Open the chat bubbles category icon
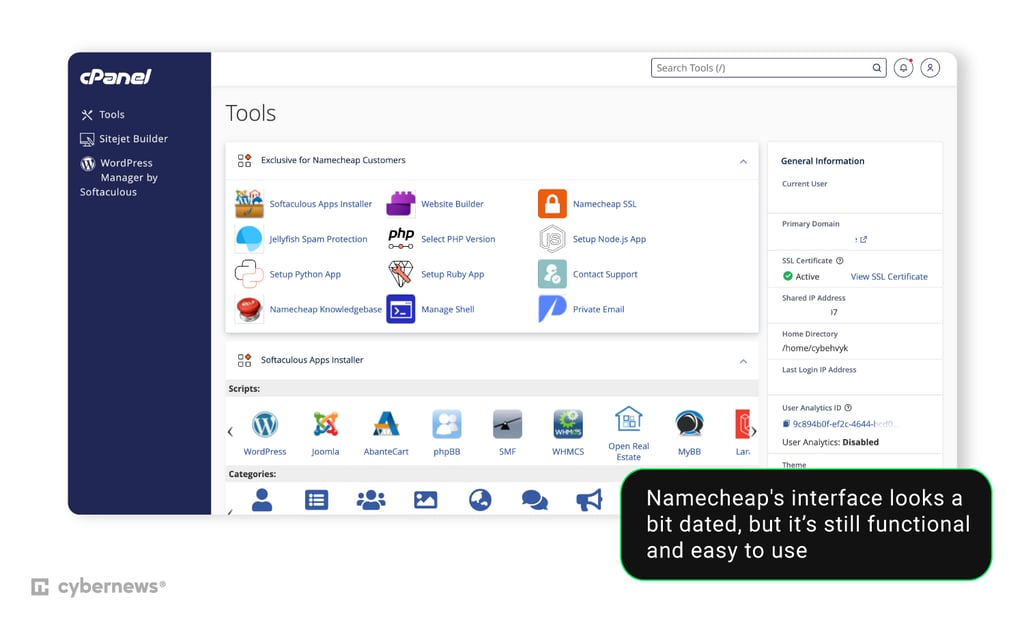Image resolution: width=1024 pixels, height=623 pixels. [x=535, y=500]
